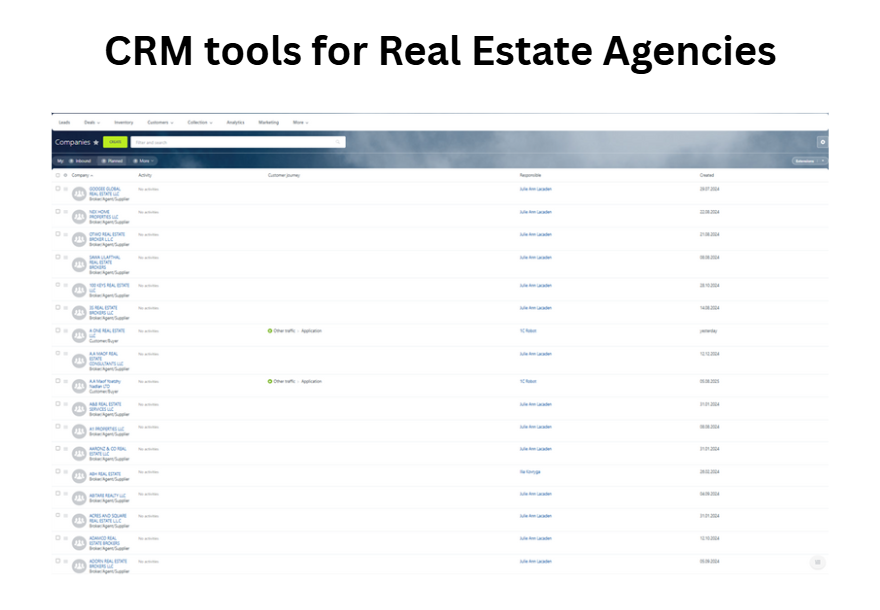Open the Customers dropdown in top navigation
The height and width of the screenshot is (610, 880).
[x=159, y=122]
